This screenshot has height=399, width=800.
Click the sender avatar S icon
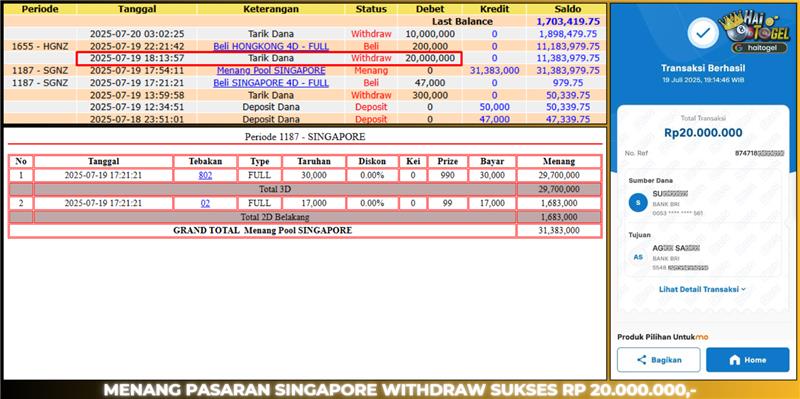tap(638, 203)
